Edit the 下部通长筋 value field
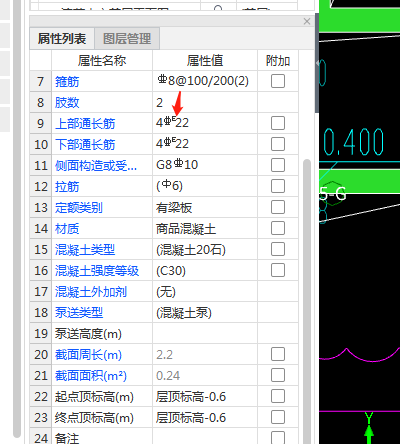This screenshot has width=400, height=444. pos(205,144)
